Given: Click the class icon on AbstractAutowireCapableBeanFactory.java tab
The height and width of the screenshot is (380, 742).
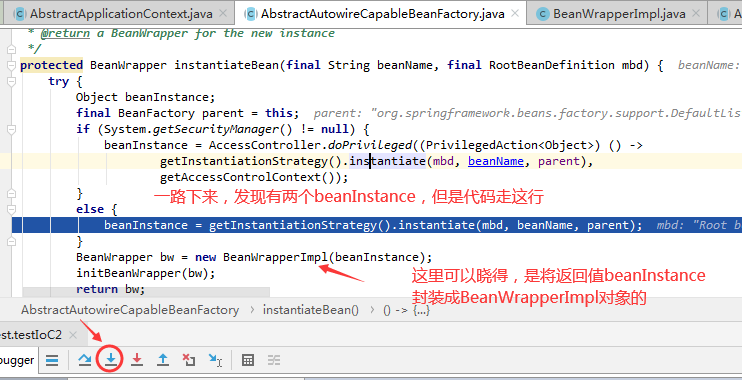Looking at the screenshot, I should 251,14.
